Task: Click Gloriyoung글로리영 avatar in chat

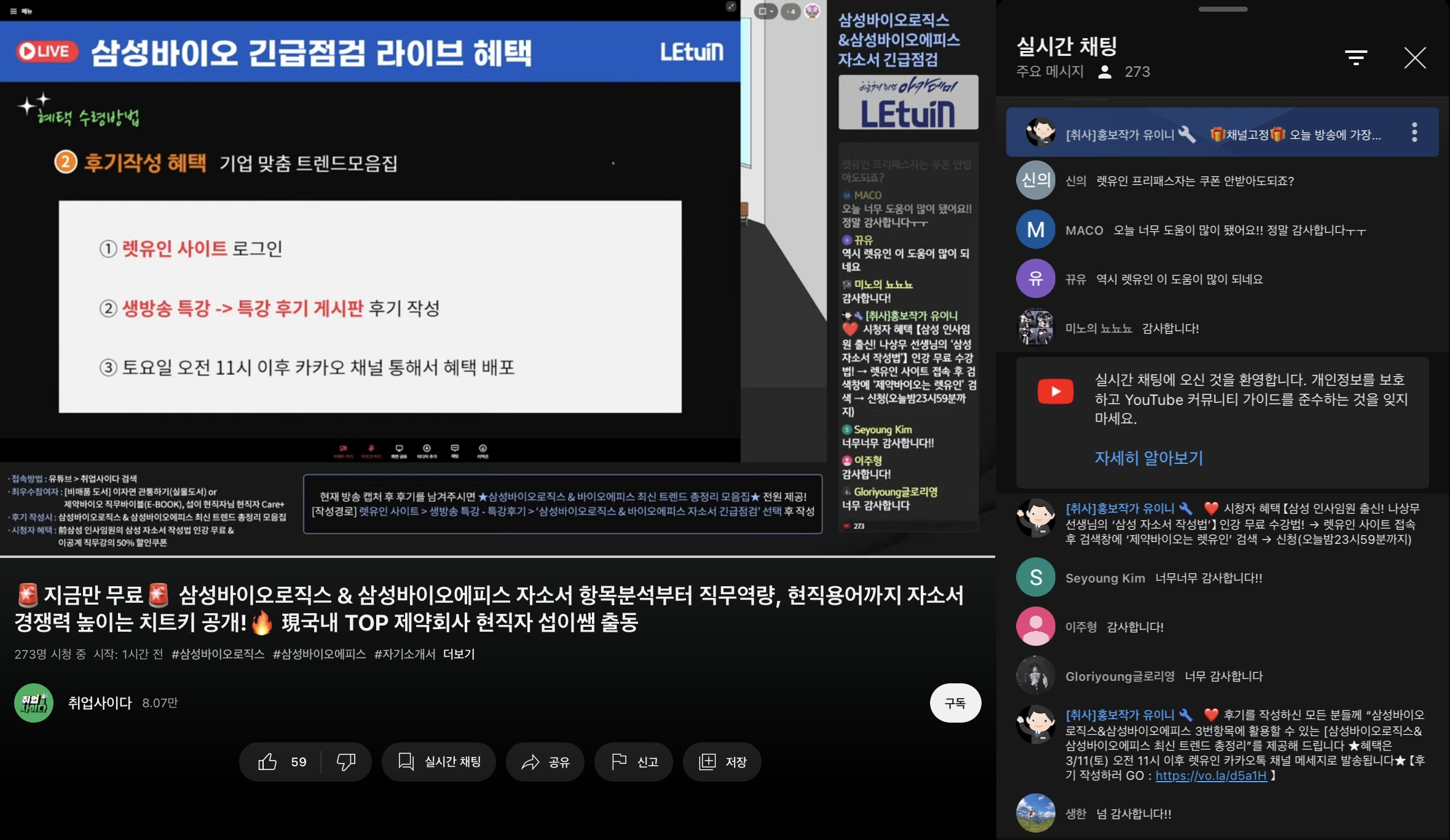Action: click(x=1036, y=675)
